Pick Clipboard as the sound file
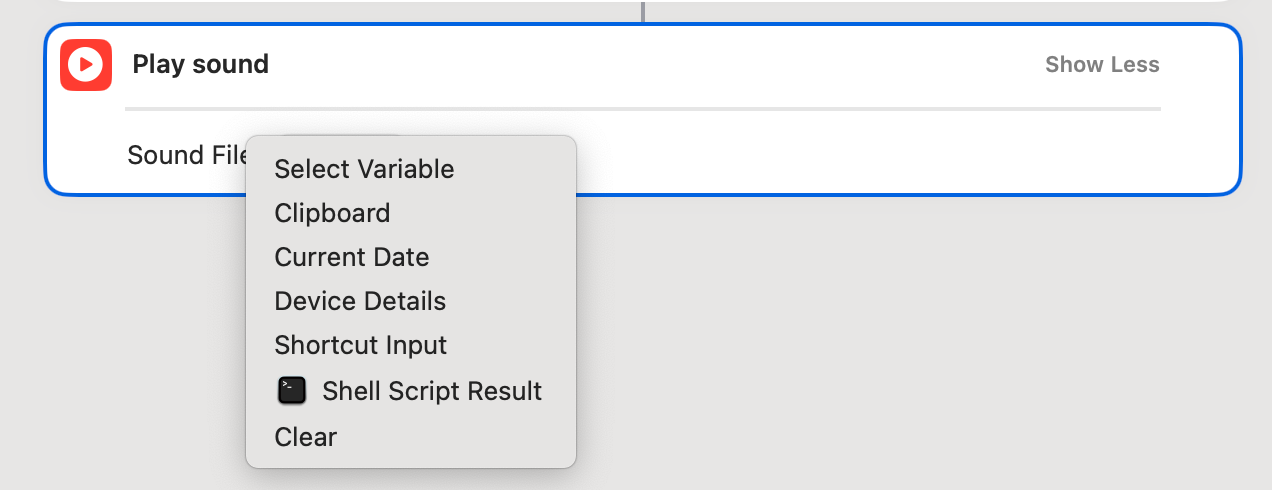Screen dimensions: 1272x490 pos(332,213)
